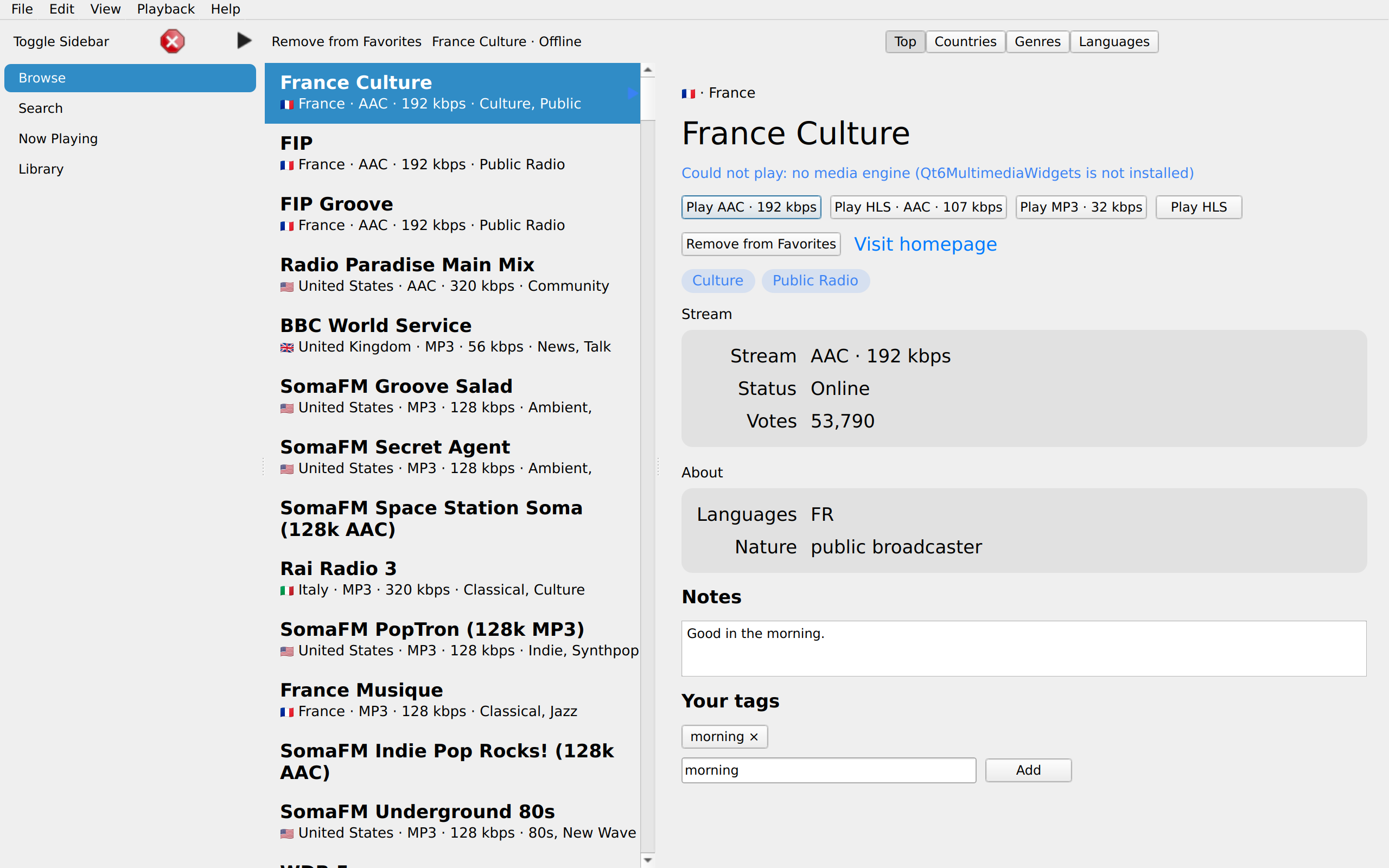Switch to the Languages tab
This screenshot has width=1389, height=868.
[x=1113, y=41]
